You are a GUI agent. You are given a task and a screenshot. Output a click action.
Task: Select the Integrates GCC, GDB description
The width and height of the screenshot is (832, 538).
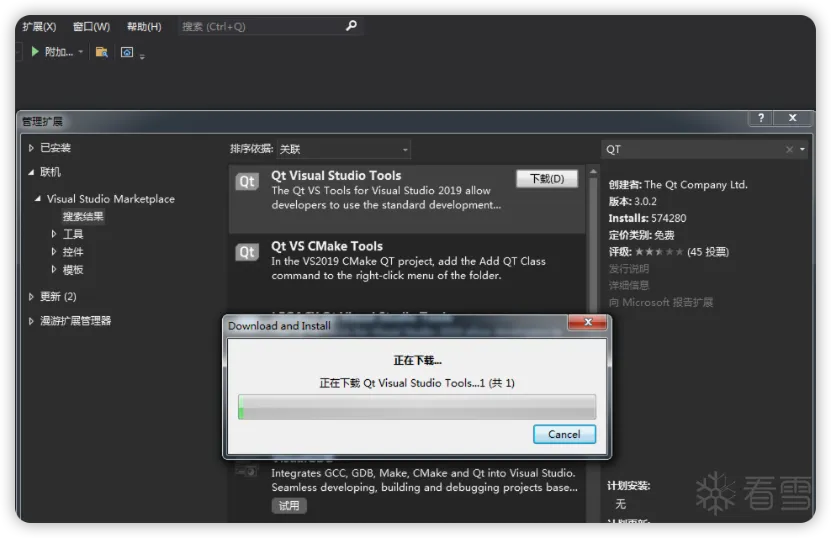pos(424,480)
